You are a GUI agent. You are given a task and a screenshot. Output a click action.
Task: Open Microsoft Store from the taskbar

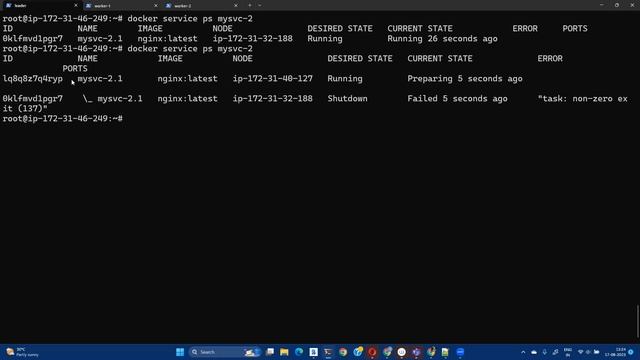[313, 352]
